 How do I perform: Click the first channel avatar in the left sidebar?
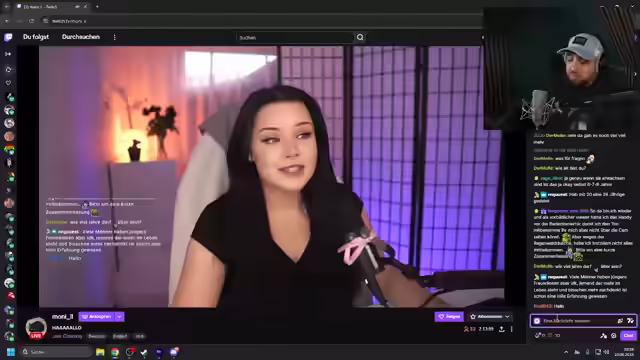click(x=9, y=97)
